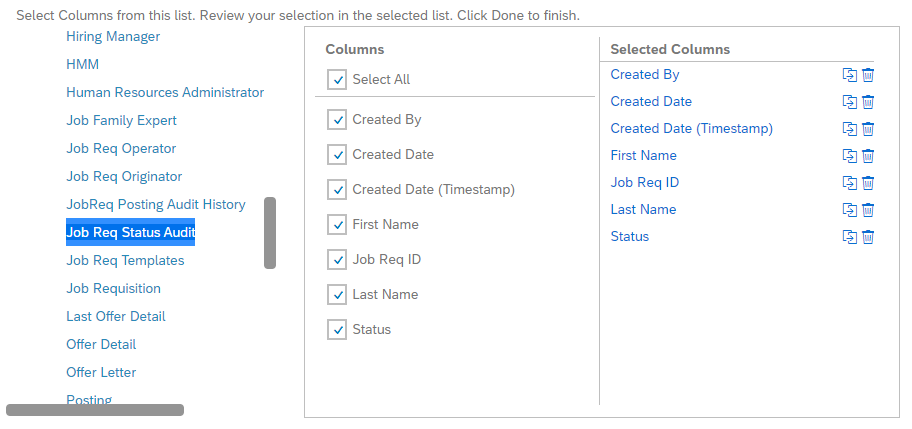Click the vertical scrollbar in category list
This screenshot has height=429, width=912.
tap(270, 233)
